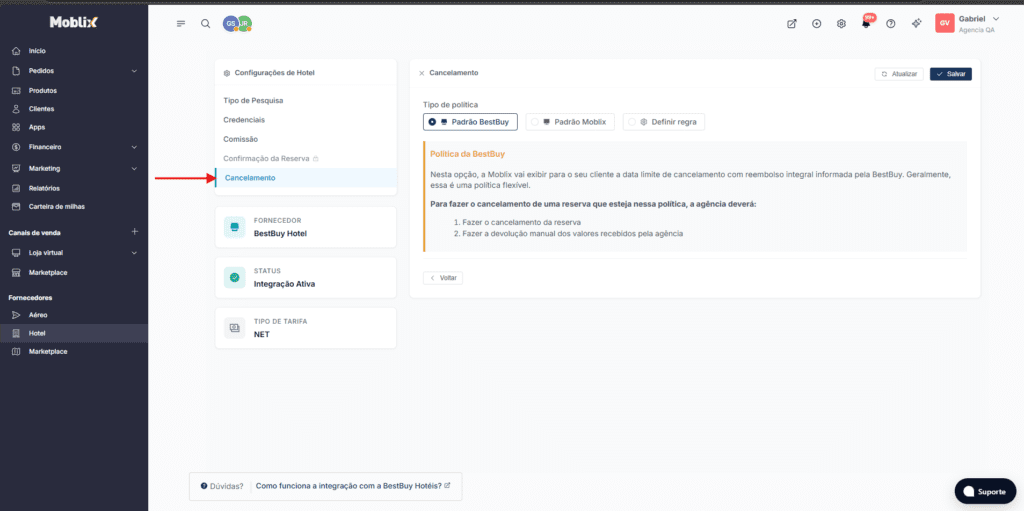Click the help question mark icon

890,24
